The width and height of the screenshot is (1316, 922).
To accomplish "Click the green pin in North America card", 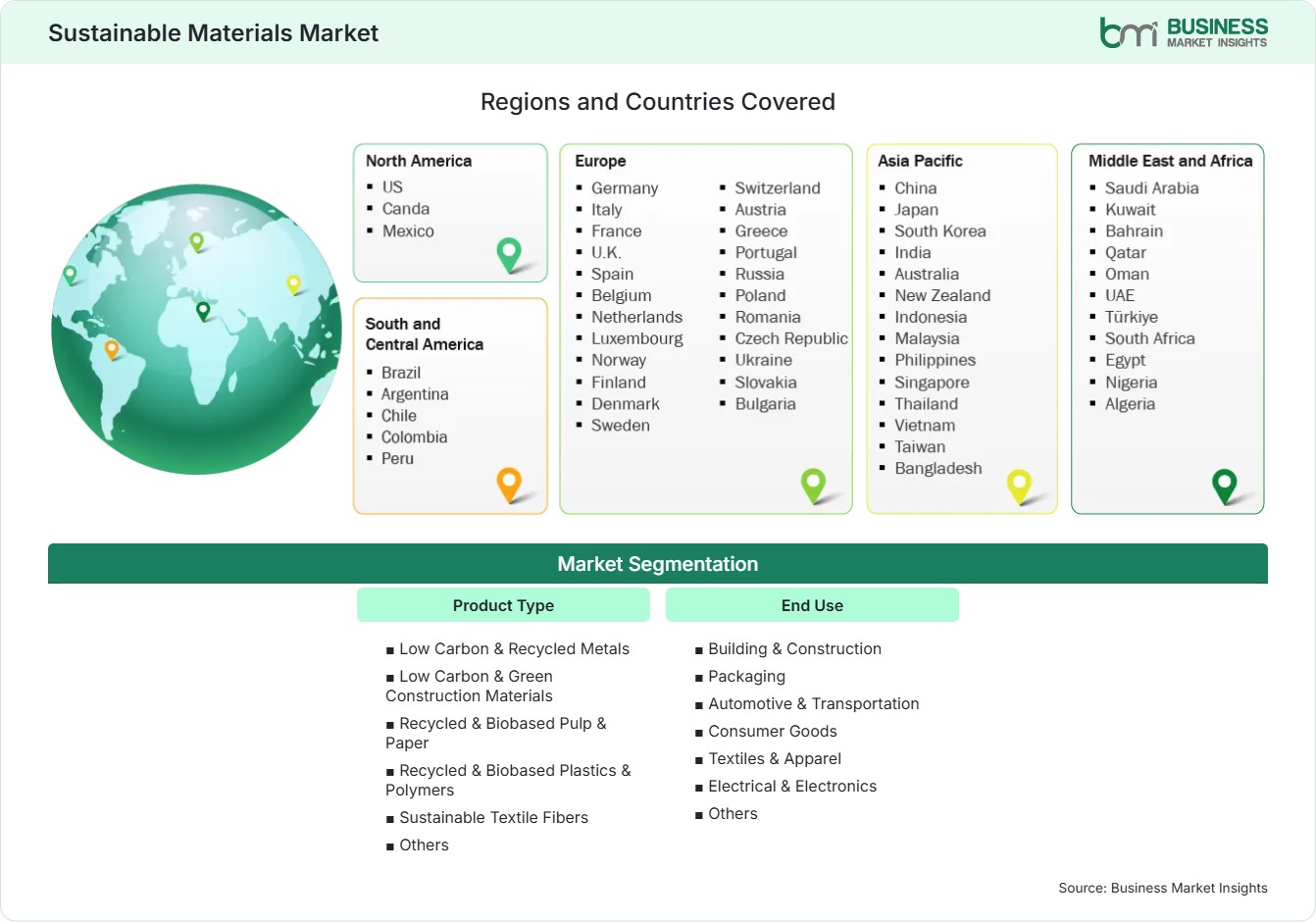I will [509, 254].
